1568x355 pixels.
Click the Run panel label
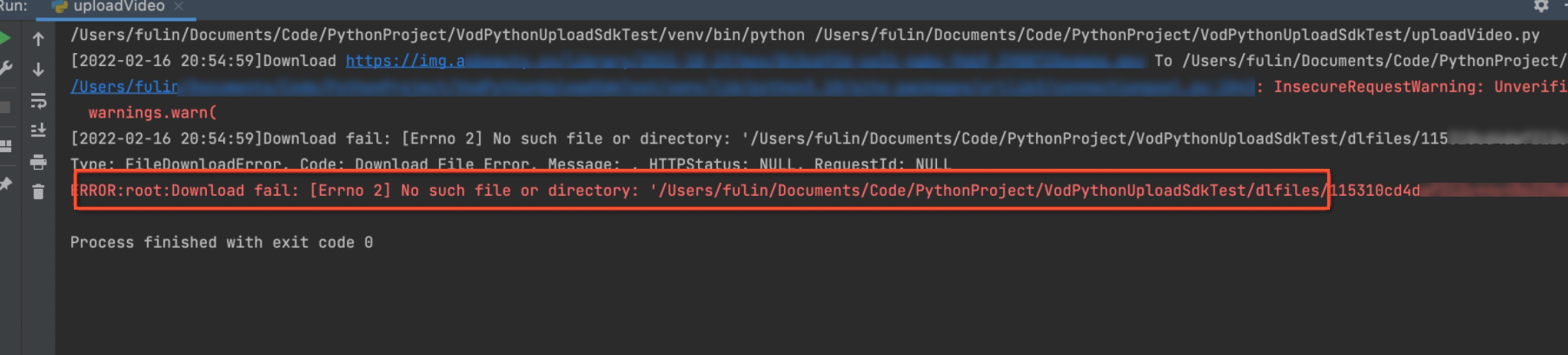pos(14,6)
